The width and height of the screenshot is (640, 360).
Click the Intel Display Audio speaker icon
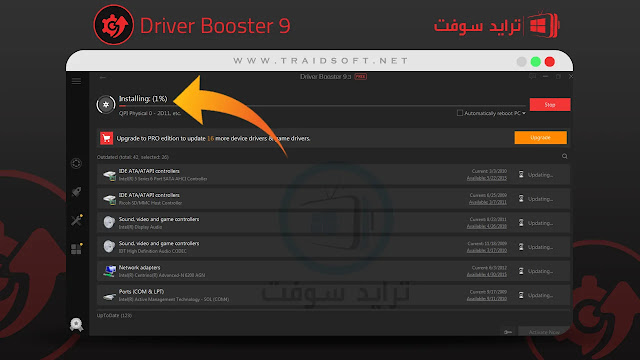click(x=109, y=223)
